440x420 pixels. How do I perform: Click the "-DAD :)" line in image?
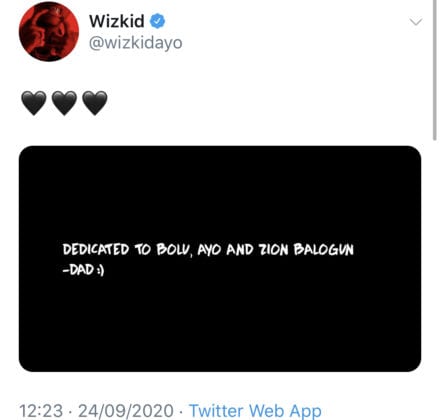click(83, 270)
